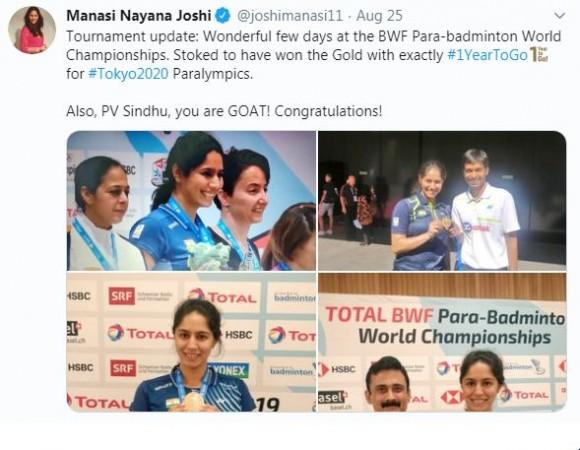Open the Manasi Nayana Joshi display name
The width and height of the screenshot is (580, 450).
tap(139, 16)
